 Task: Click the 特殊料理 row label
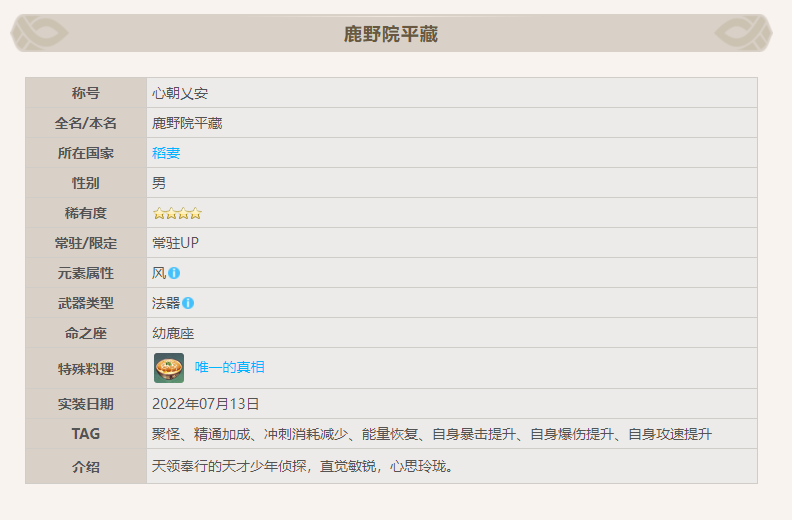click(x=86, y=369)
